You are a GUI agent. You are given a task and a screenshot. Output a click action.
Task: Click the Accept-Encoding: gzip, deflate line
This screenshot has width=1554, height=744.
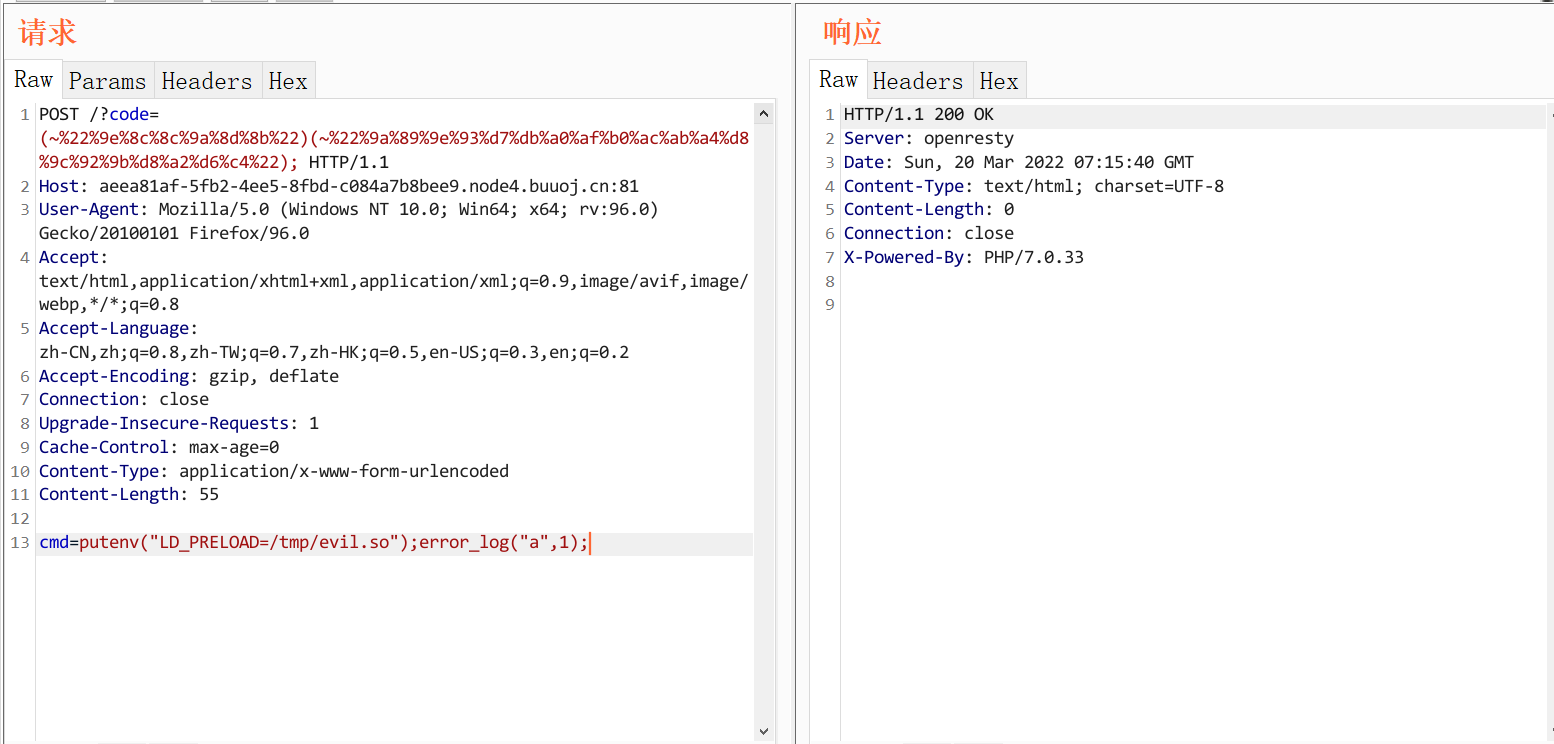point(189,376)
